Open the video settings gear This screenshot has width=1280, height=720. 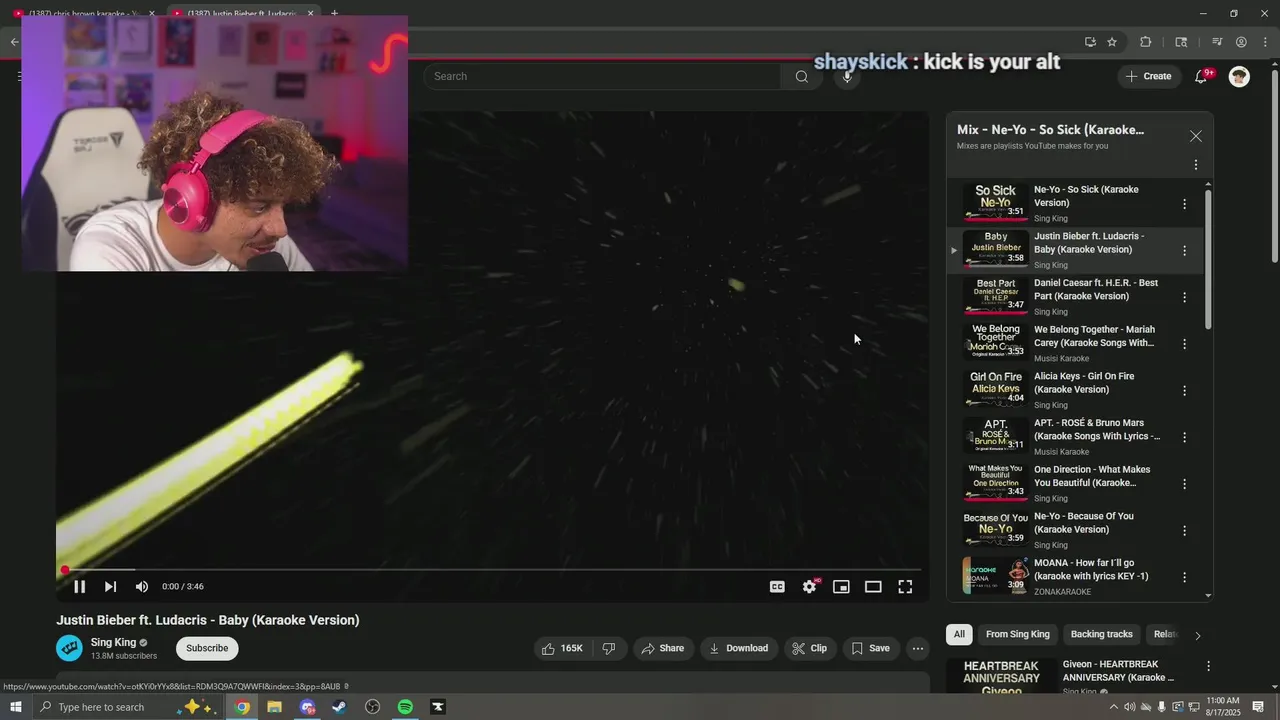tap(809, 587)
